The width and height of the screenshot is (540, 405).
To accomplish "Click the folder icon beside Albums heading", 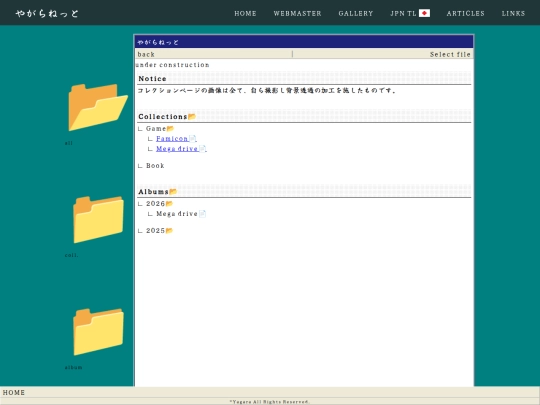I will coord(173,191).
